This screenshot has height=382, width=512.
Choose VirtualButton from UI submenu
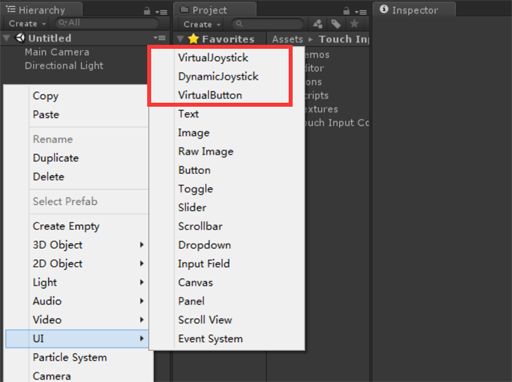(x=210, y=95)
